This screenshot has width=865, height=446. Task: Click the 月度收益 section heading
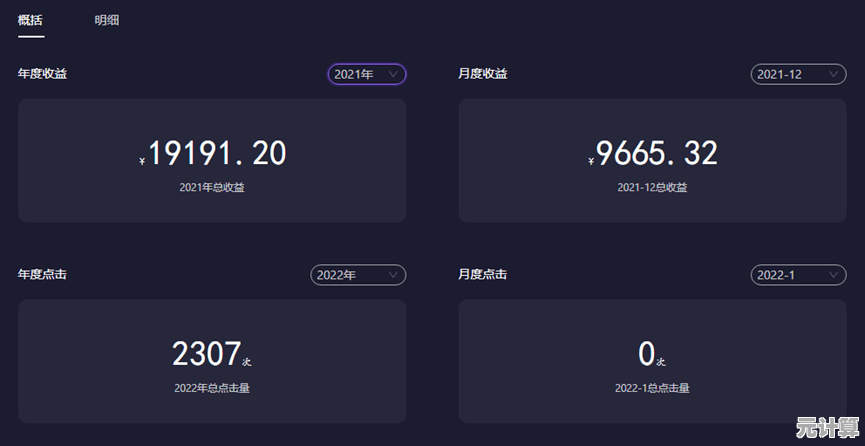483,74
